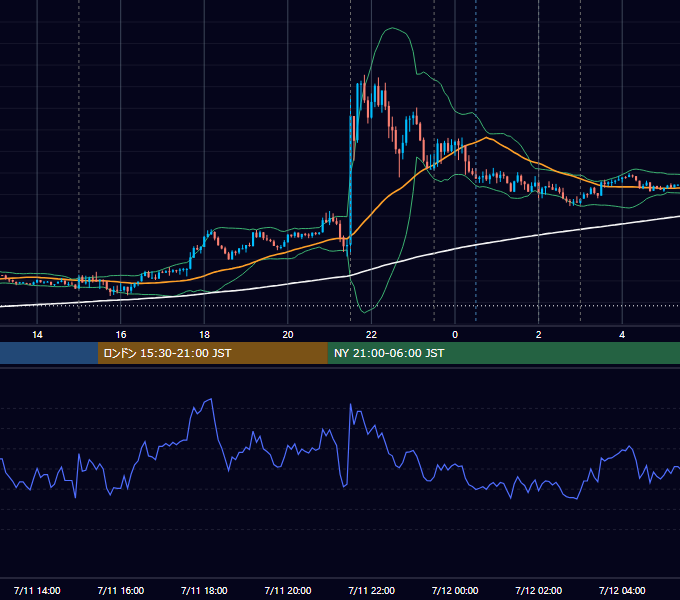Click the 7/11 22:00 date label

pos(372,590)
